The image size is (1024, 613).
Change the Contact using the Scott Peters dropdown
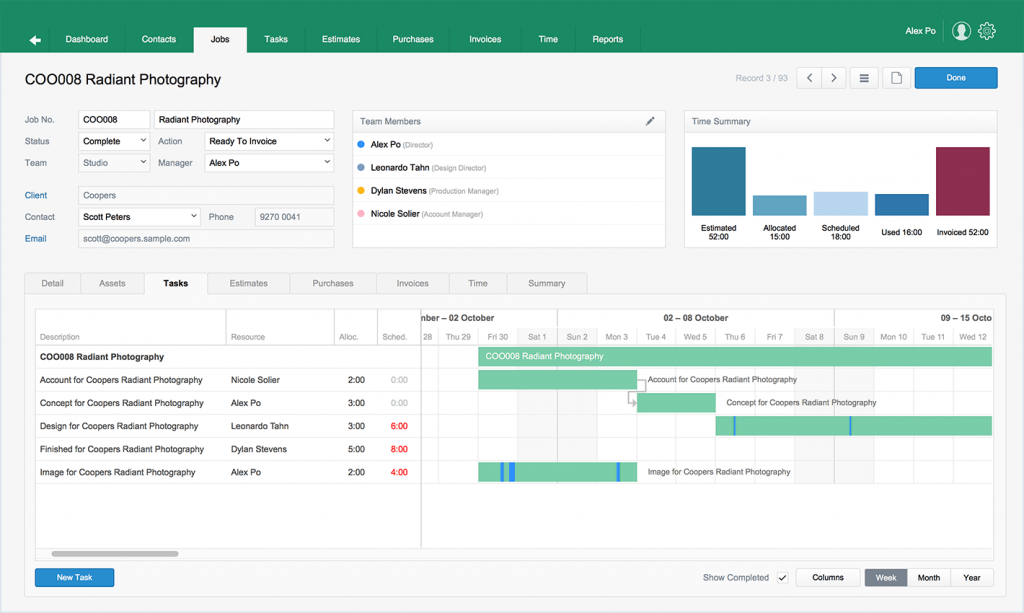pyautogui.click(x=139, y=216)
